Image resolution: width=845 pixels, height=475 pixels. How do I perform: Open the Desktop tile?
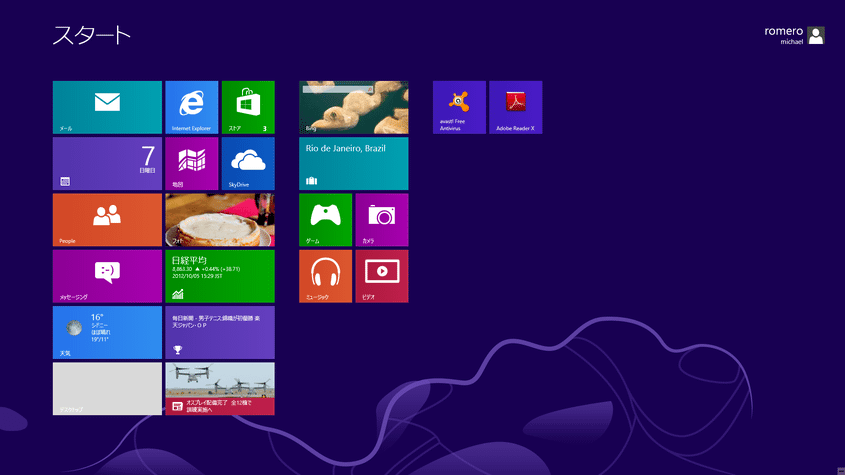point(107,389)
